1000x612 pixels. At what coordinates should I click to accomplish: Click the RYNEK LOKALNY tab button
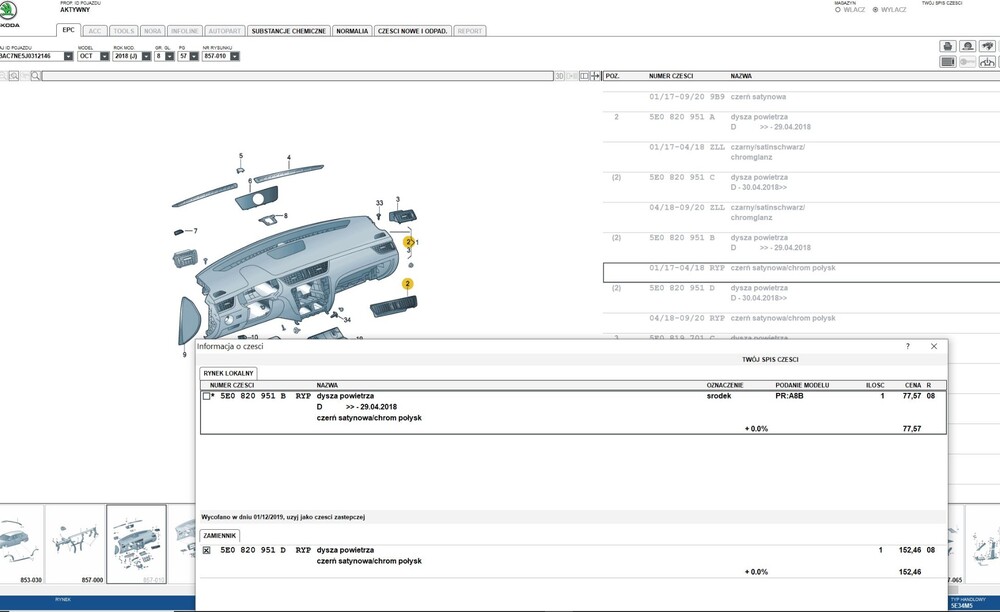click(229, 373)
